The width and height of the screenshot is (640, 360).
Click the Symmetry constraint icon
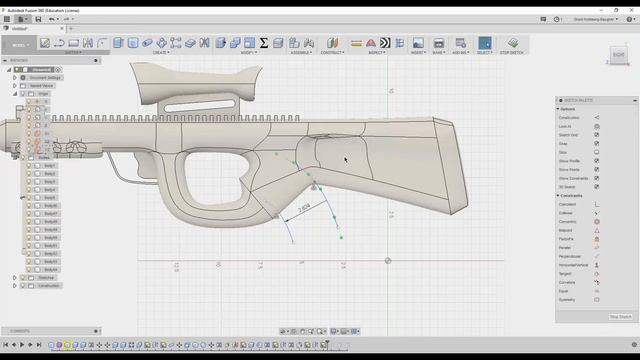tap(596, 300)
